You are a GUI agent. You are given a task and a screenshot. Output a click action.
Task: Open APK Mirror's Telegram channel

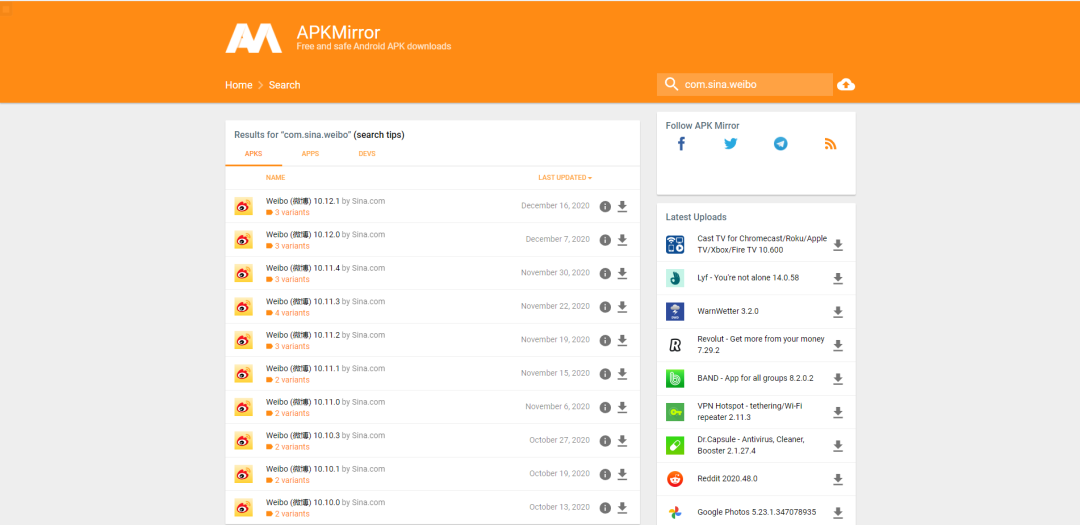pos(780,143)
